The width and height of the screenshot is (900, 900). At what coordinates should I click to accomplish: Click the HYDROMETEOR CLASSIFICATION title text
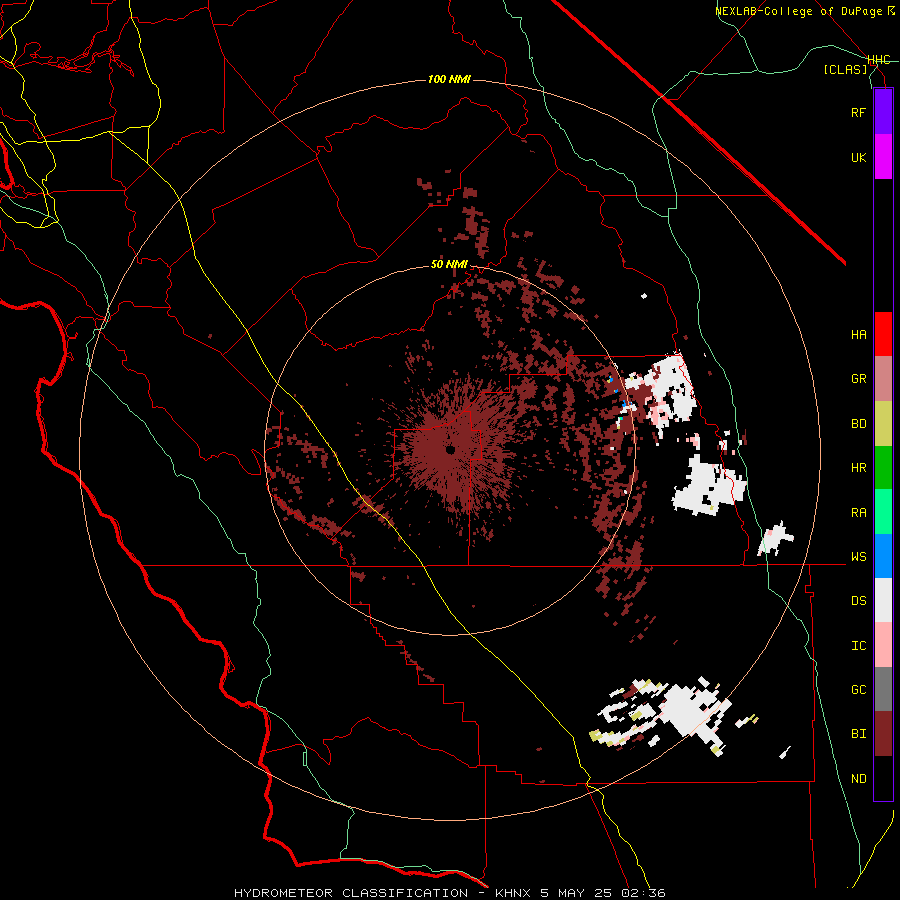tap(351, 893)
